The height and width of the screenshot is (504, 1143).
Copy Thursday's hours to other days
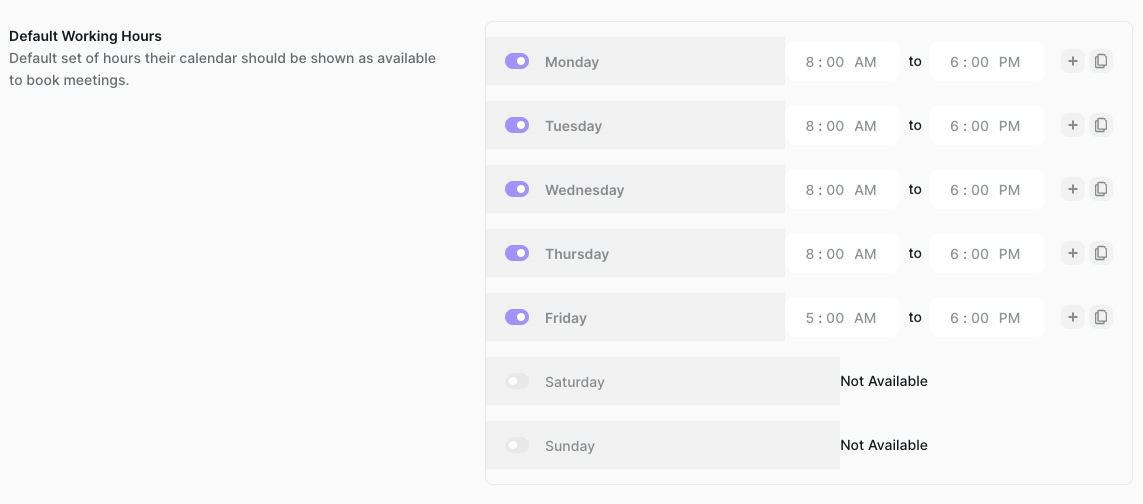click(1101, 254)
